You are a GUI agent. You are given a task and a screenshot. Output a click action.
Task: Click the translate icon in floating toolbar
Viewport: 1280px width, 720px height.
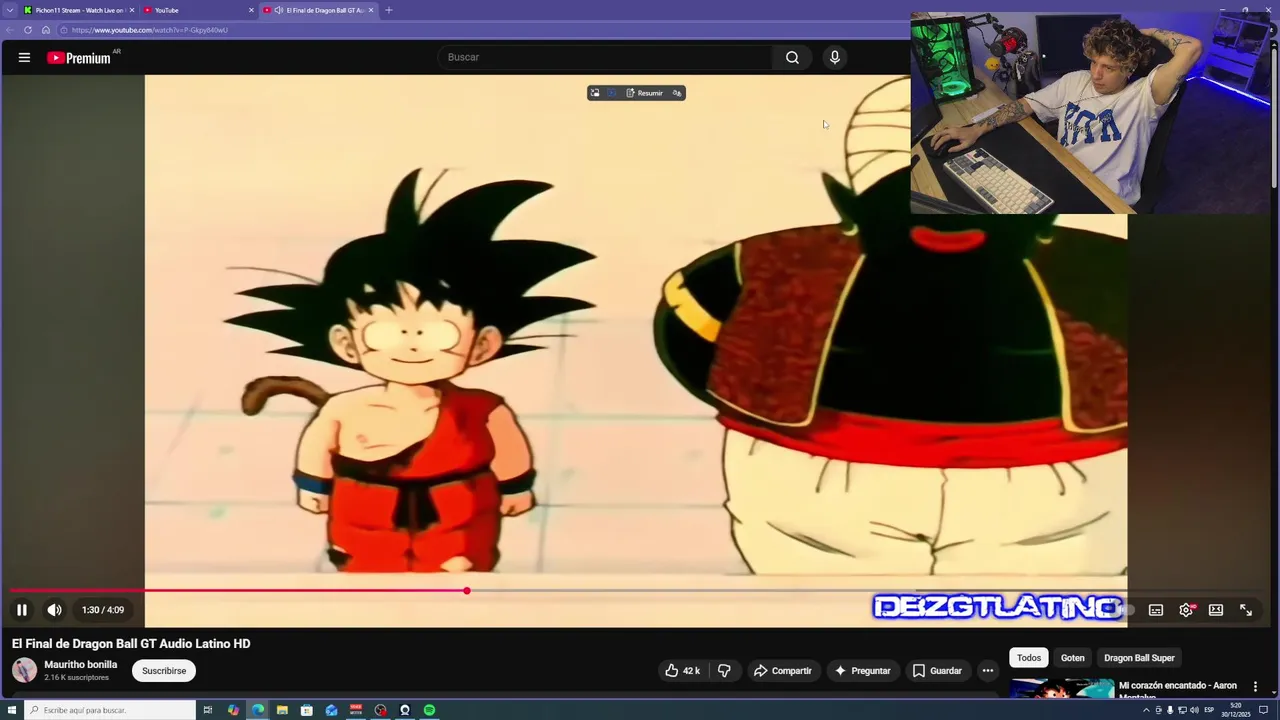tap(677, 93)
